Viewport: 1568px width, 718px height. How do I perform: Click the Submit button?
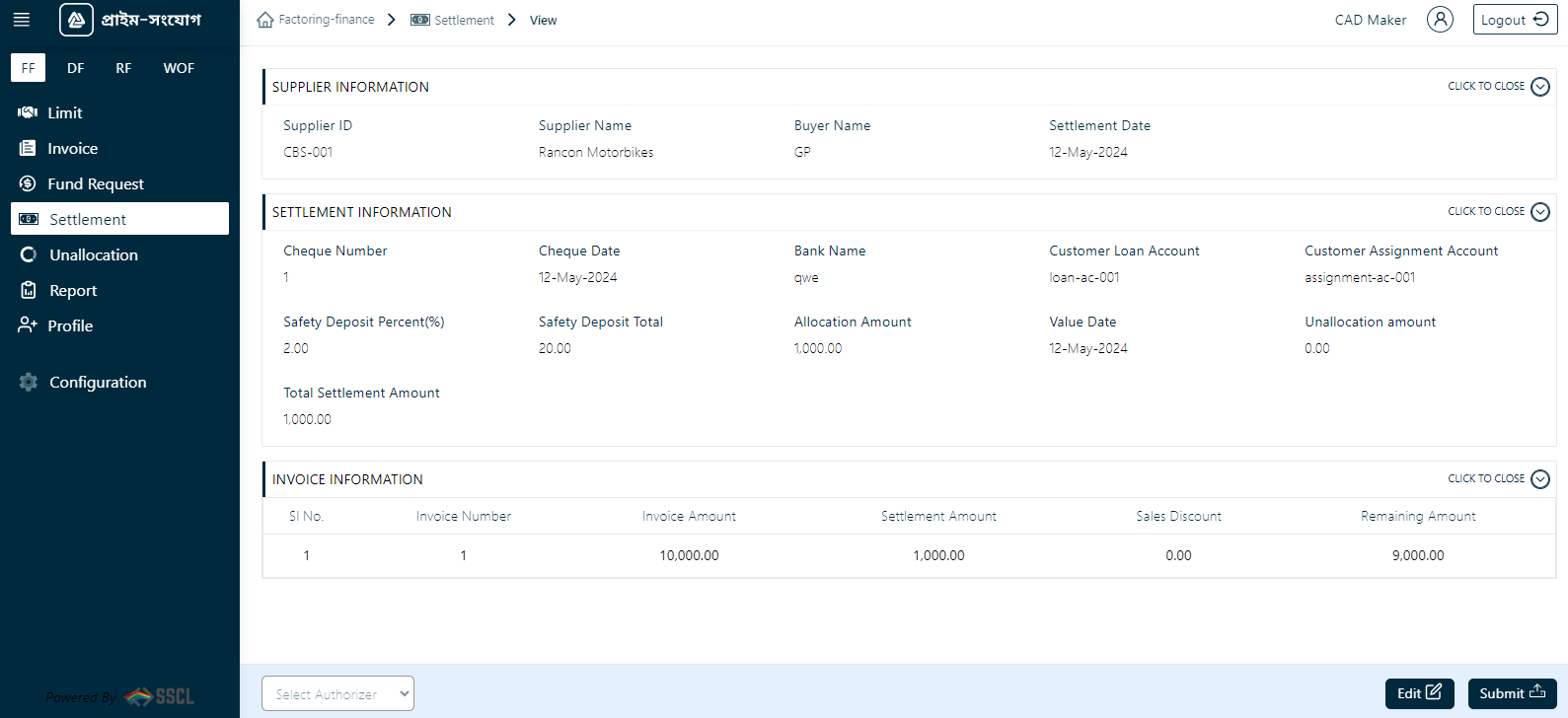(x=1512, y=693)
